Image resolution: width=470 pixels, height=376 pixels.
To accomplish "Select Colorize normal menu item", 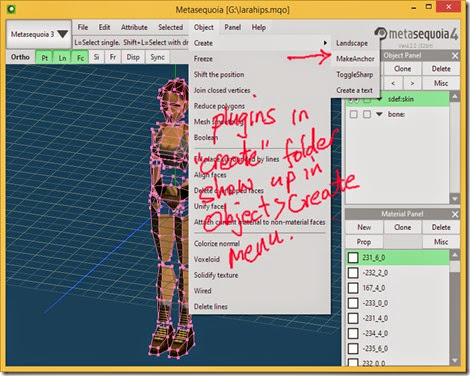I will click(x=260, y=243).
